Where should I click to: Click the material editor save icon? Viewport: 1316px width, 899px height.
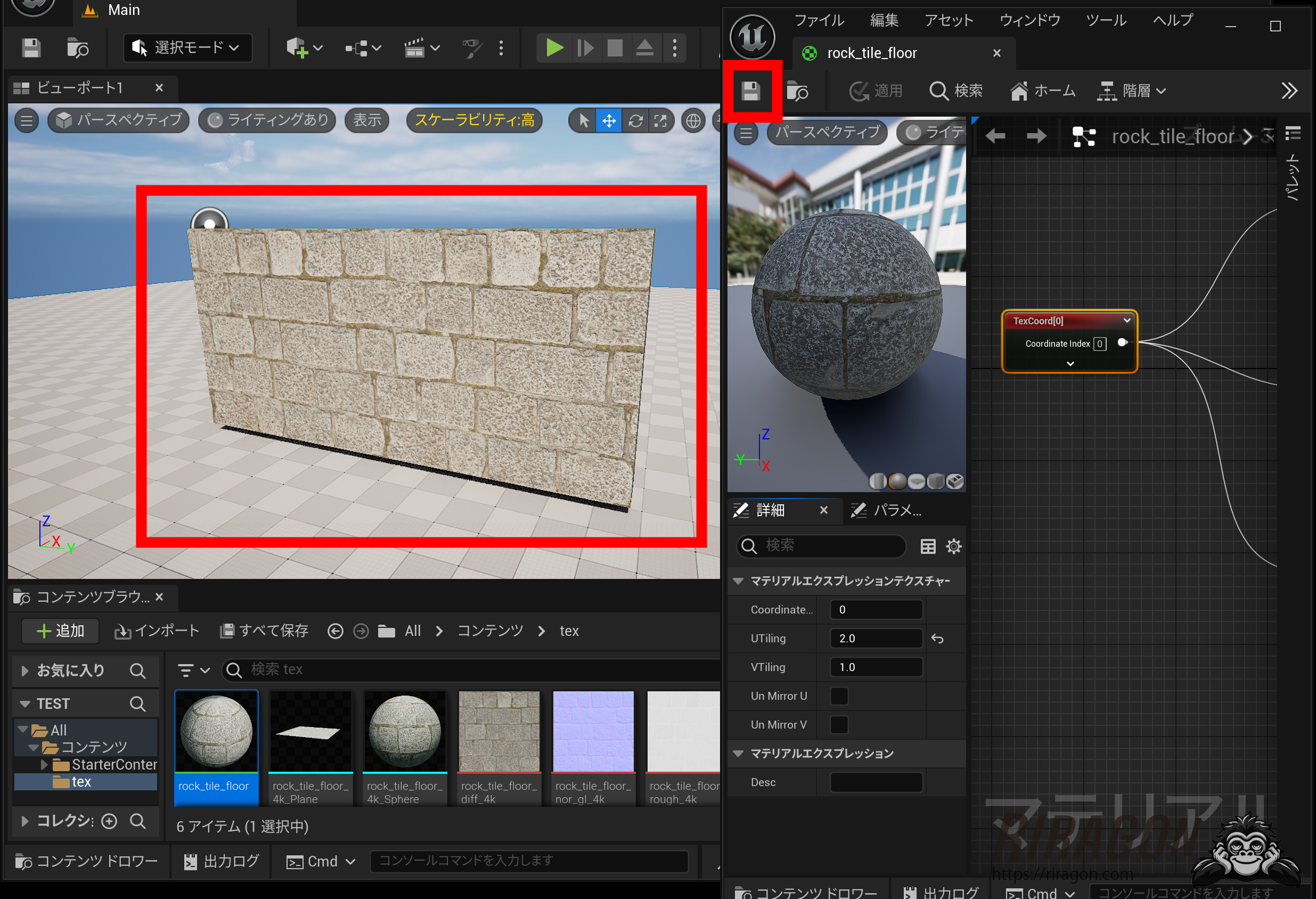(751, 91)
